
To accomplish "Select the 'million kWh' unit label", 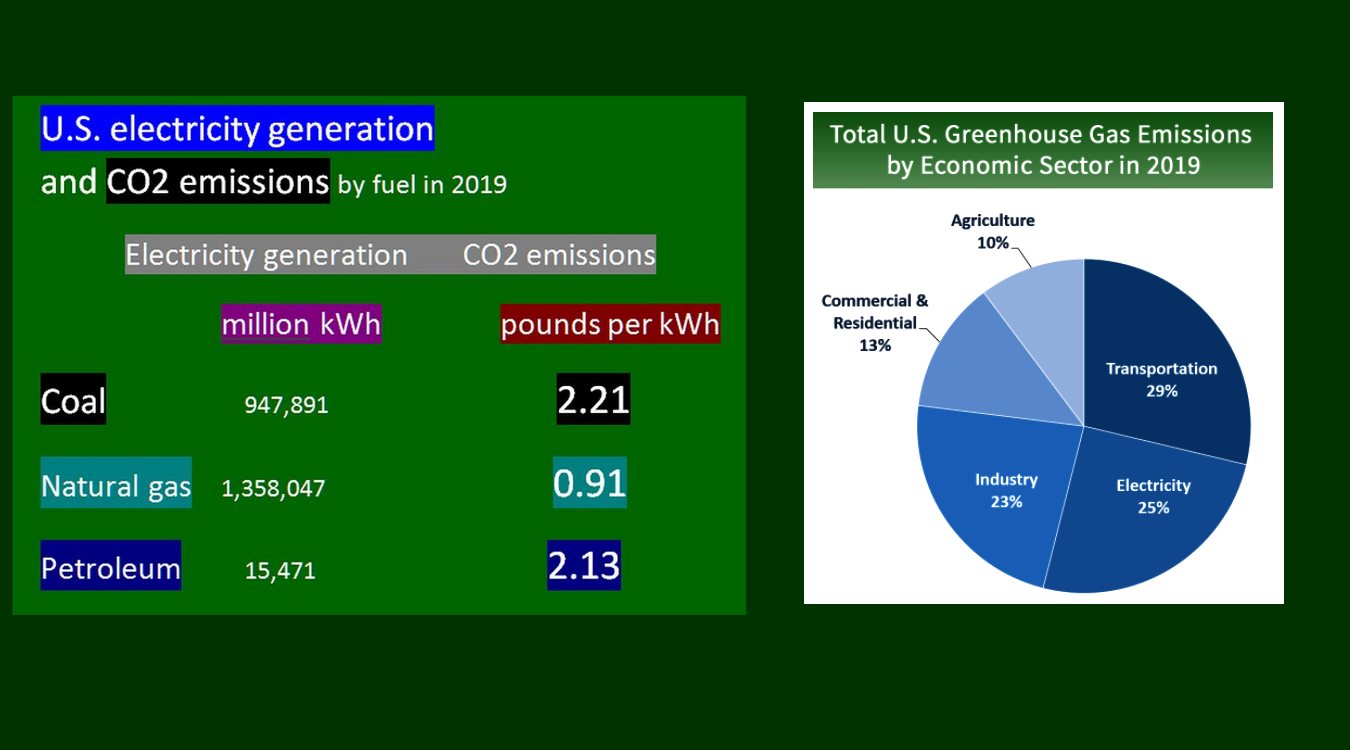I will 301,325.
